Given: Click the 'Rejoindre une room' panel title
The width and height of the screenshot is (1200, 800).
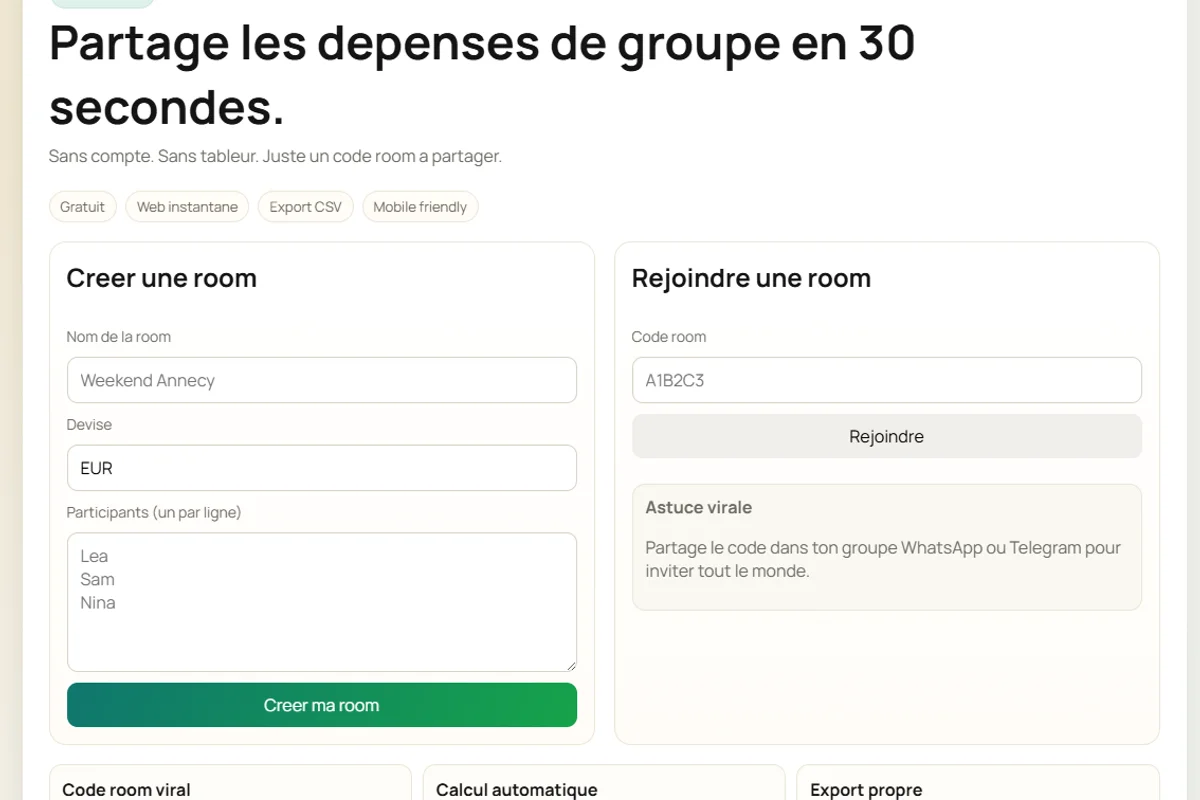Looking at the screenshot, I should pos(750,279).
